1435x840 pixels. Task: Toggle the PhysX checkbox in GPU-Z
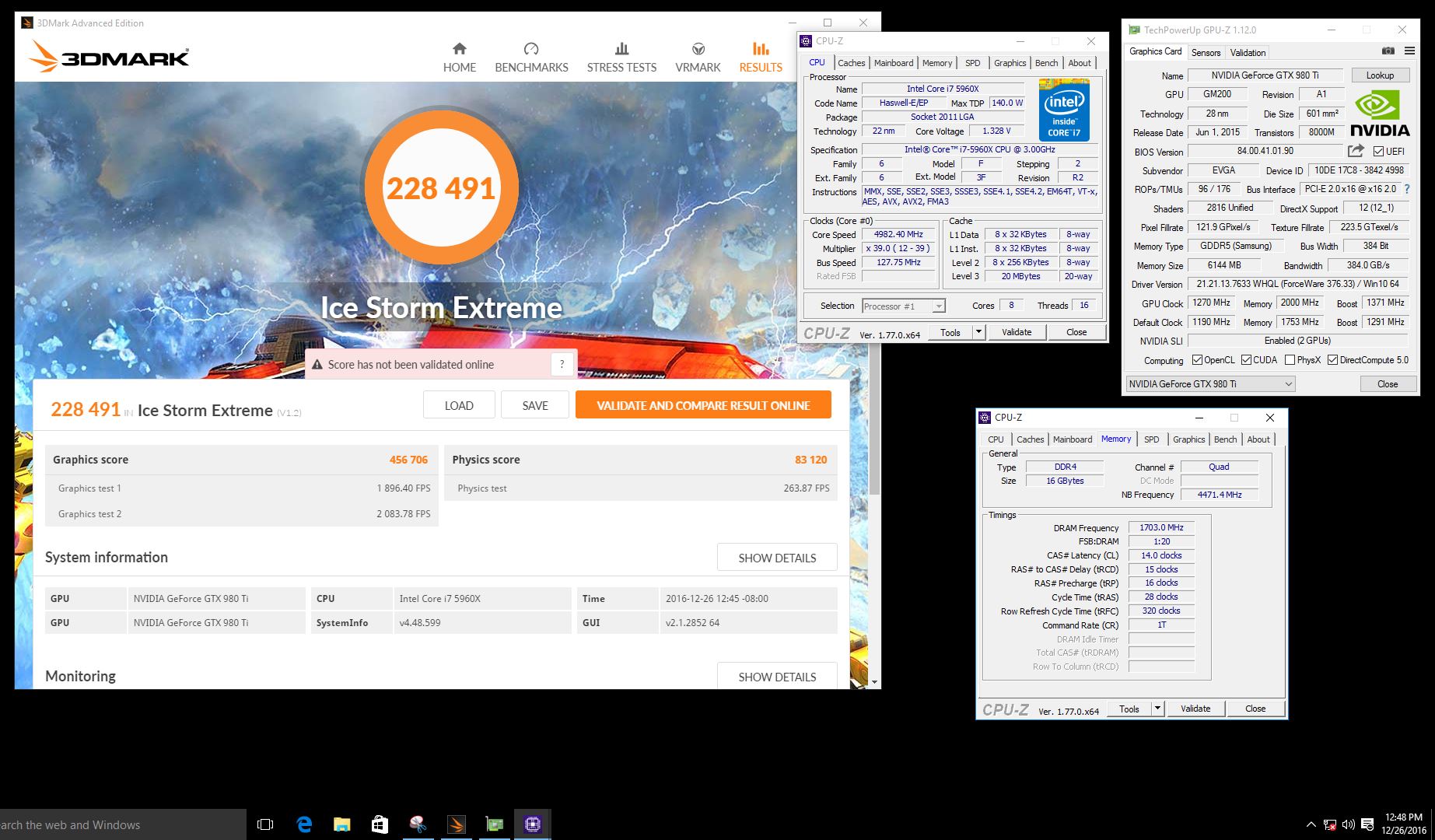pyautogui.click(x=1290, y=360)
